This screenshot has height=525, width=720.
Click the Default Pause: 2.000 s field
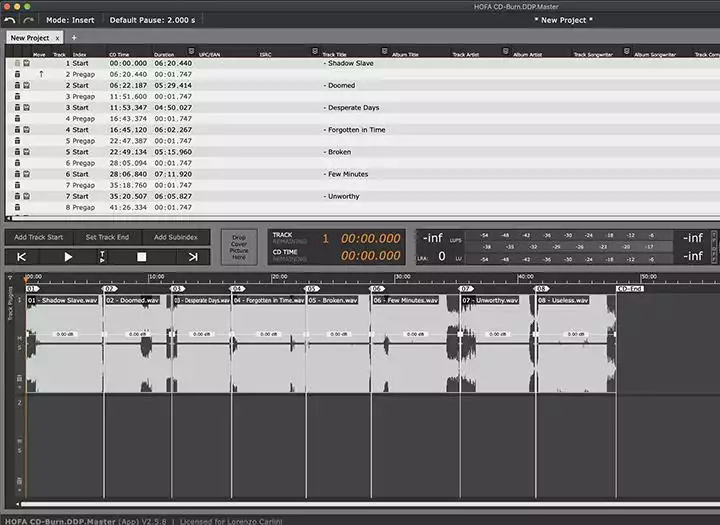point(152,20)
